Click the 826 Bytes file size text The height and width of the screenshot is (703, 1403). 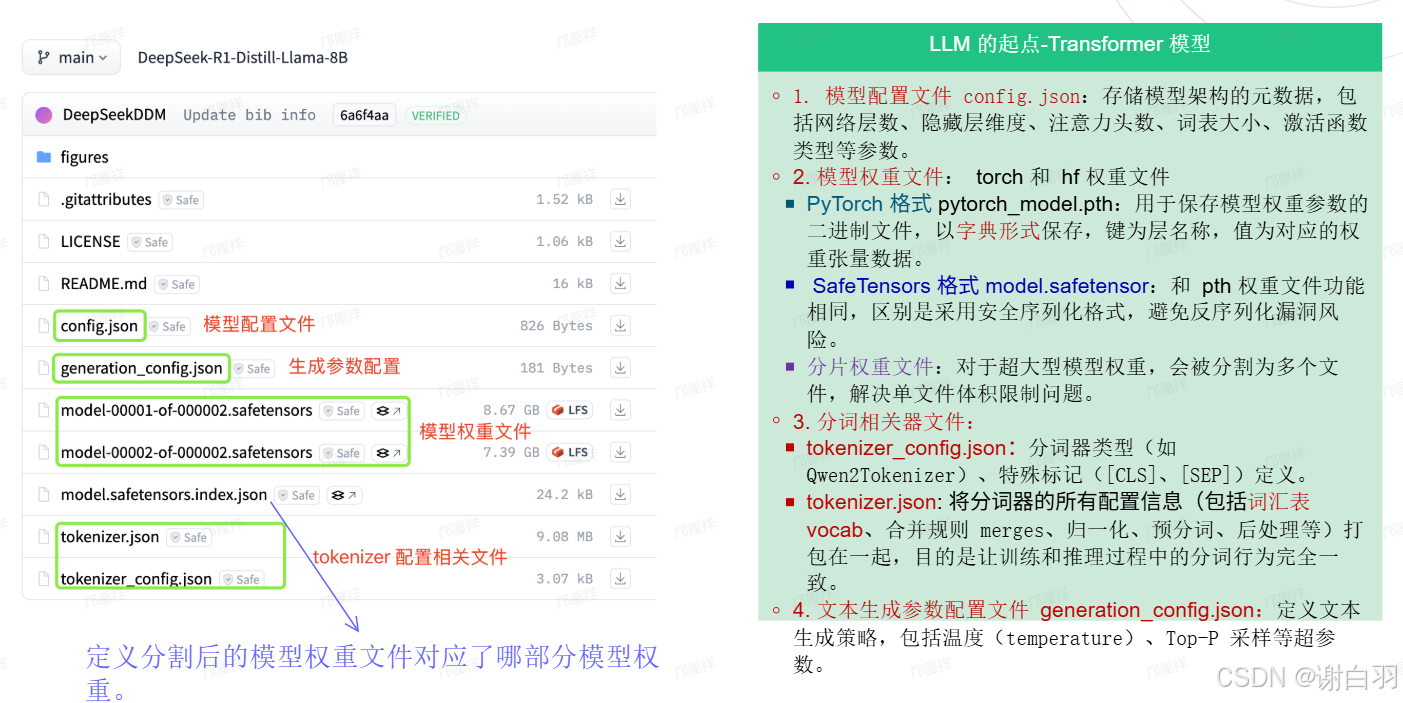coord(556,326)
